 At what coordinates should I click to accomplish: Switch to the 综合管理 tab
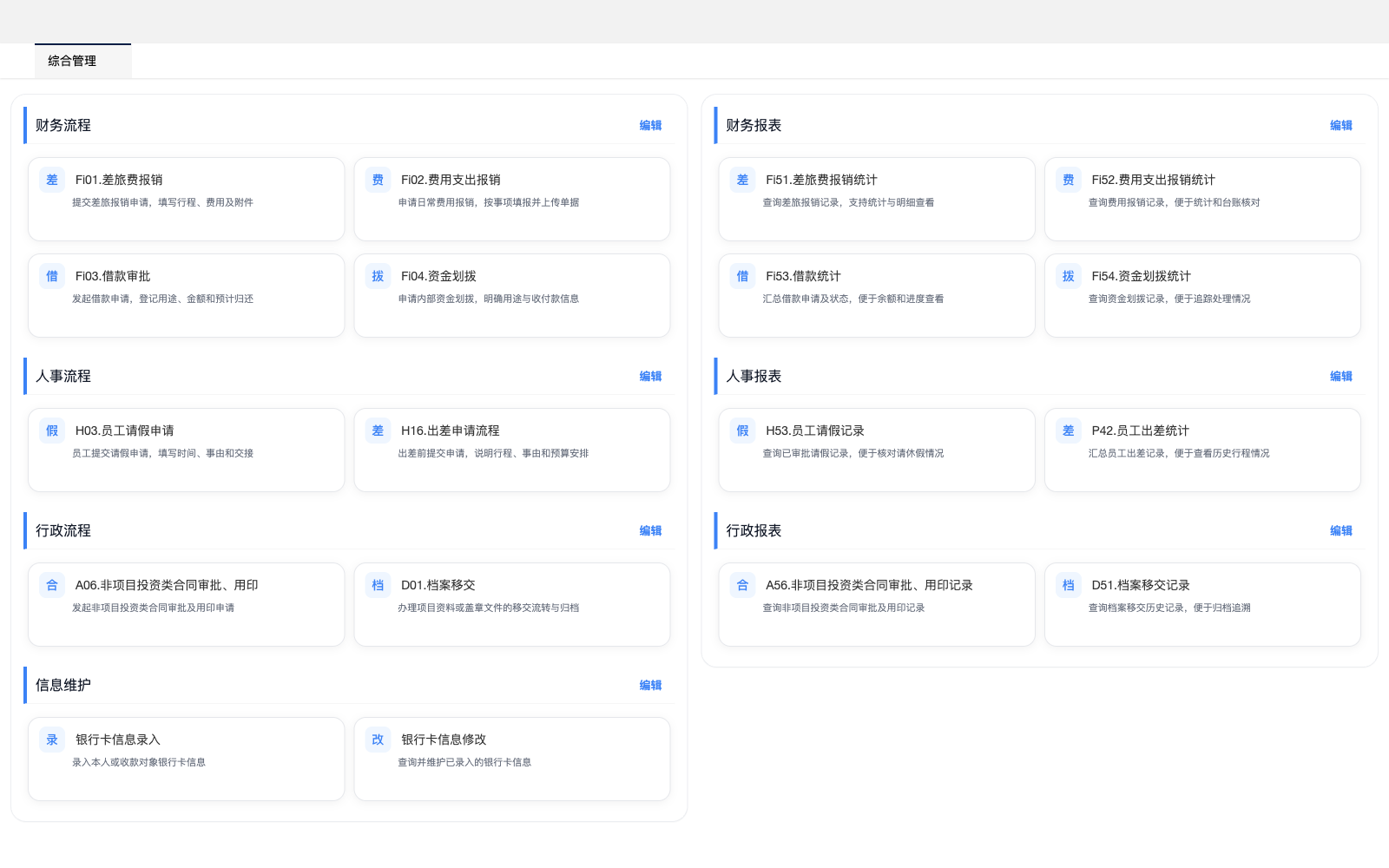[x=72, y=61]
